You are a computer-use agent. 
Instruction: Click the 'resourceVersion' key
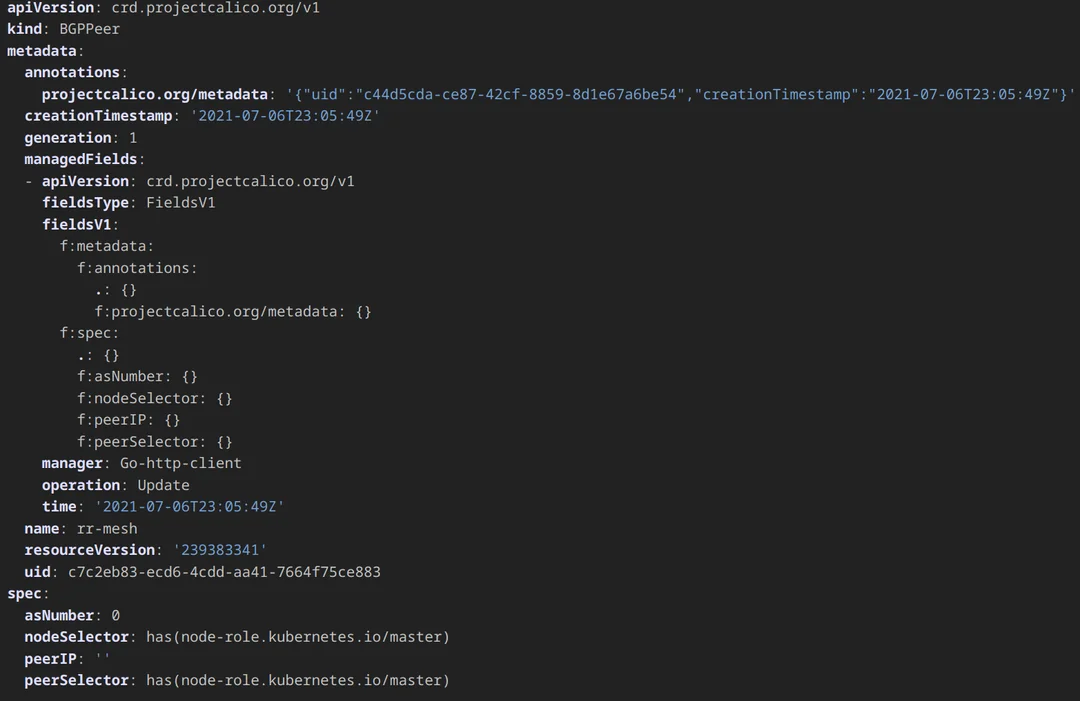click(x=90, y=550)
